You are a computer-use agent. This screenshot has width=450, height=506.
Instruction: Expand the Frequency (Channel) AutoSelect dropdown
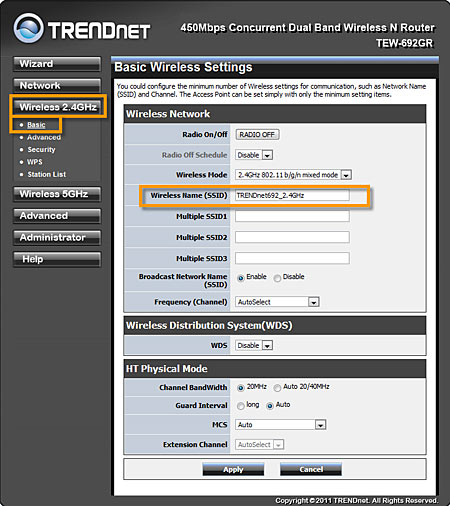click(277, 302)
